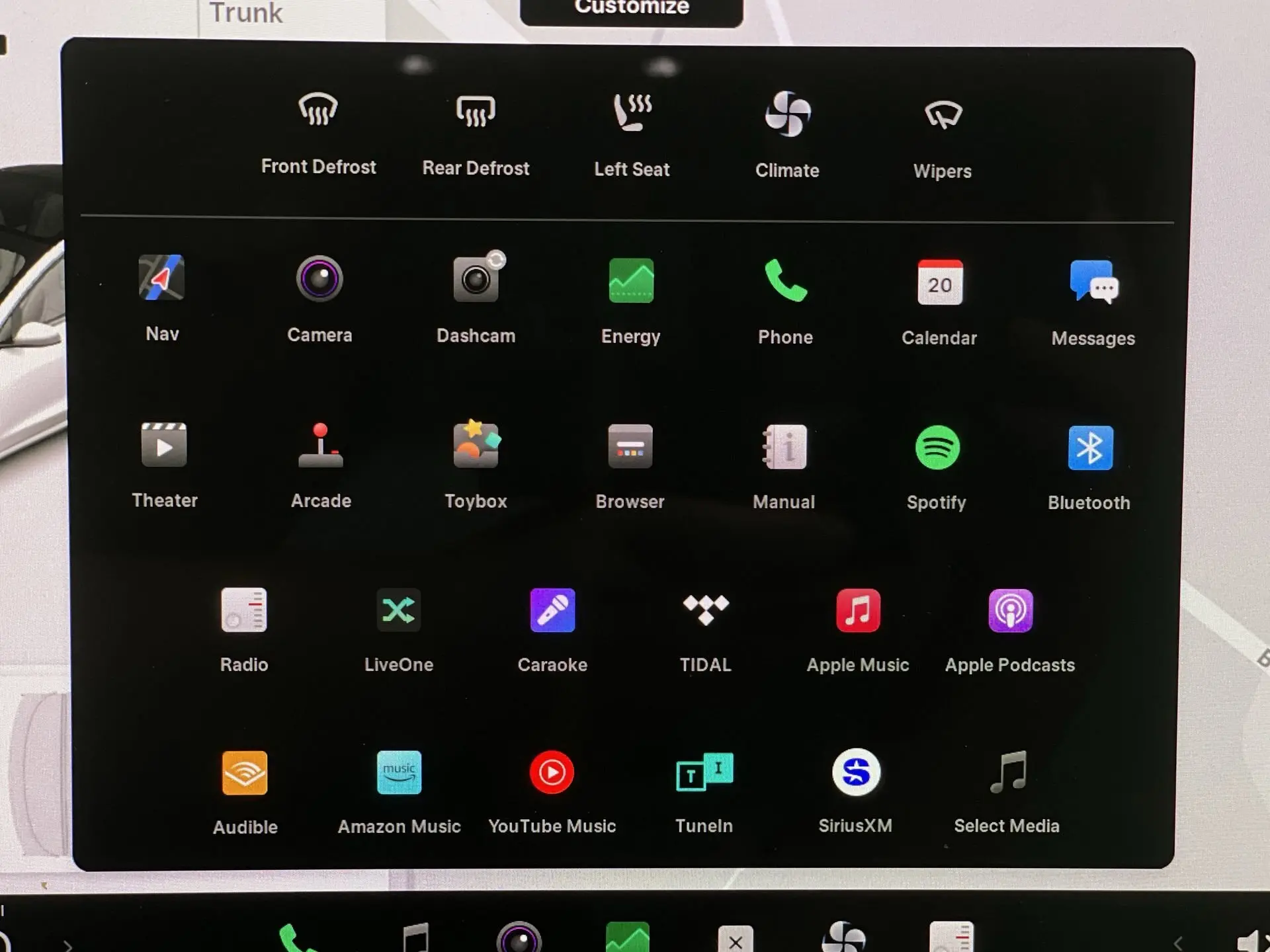This screenshot has width=1270, height=952.
Task: Open Apple Music
Action: tap(858, 631)
